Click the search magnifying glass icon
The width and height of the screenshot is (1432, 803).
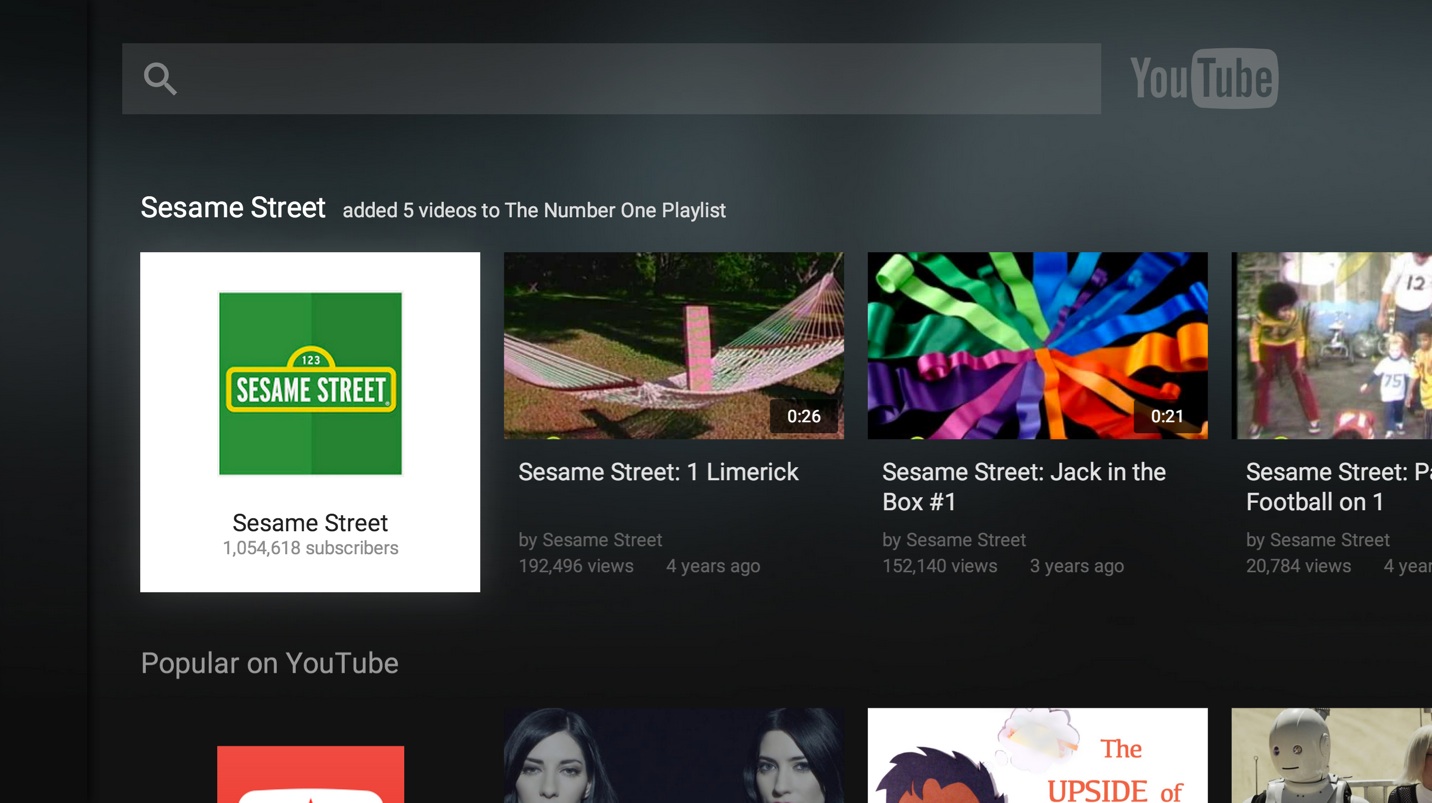tap(160, 77)
